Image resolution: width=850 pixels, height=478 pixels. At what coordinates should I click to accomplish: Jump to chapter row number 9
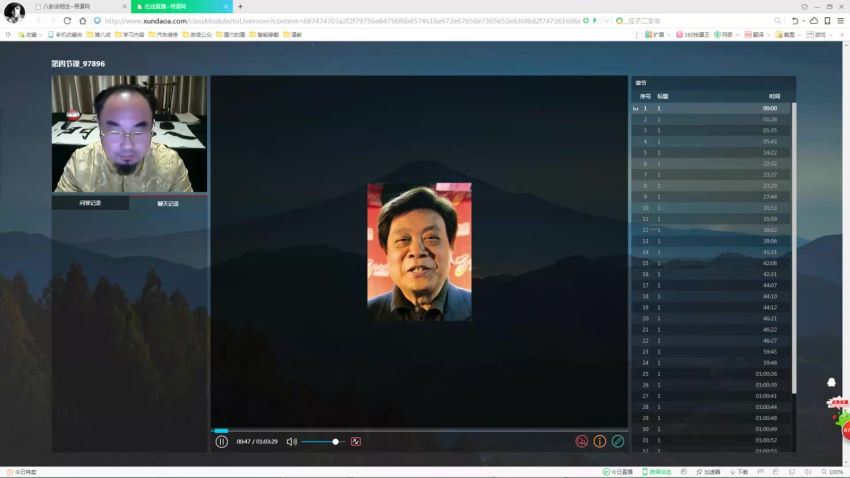710,197
